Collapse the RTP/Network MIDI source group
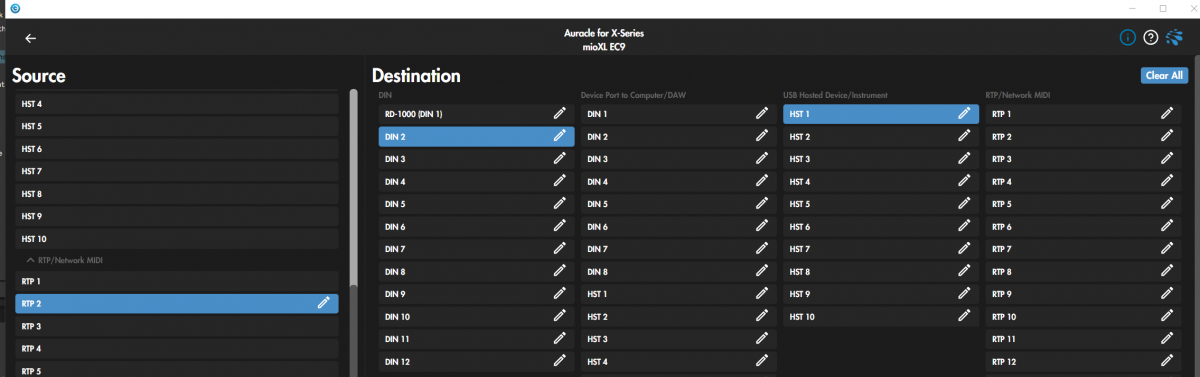This screenshot has height=377, width=1200. coord(30,260)
